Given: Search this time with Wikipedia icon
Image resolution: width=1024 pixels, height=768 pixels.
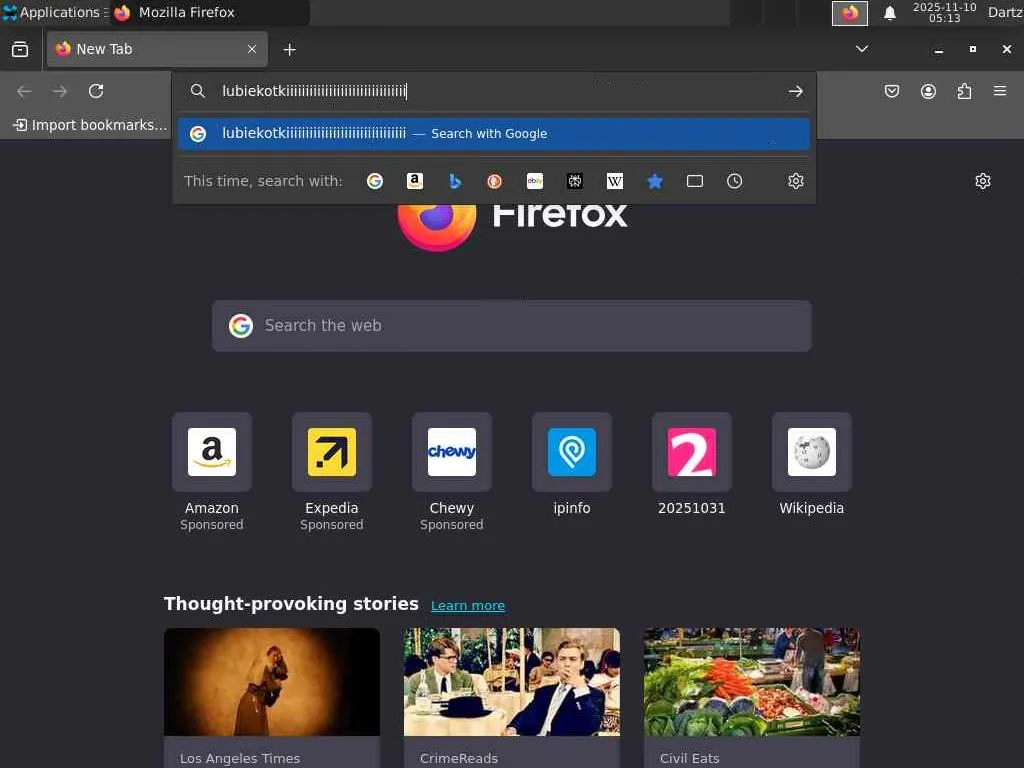Looking at the screenshot, I should click(x=615, y=181).
